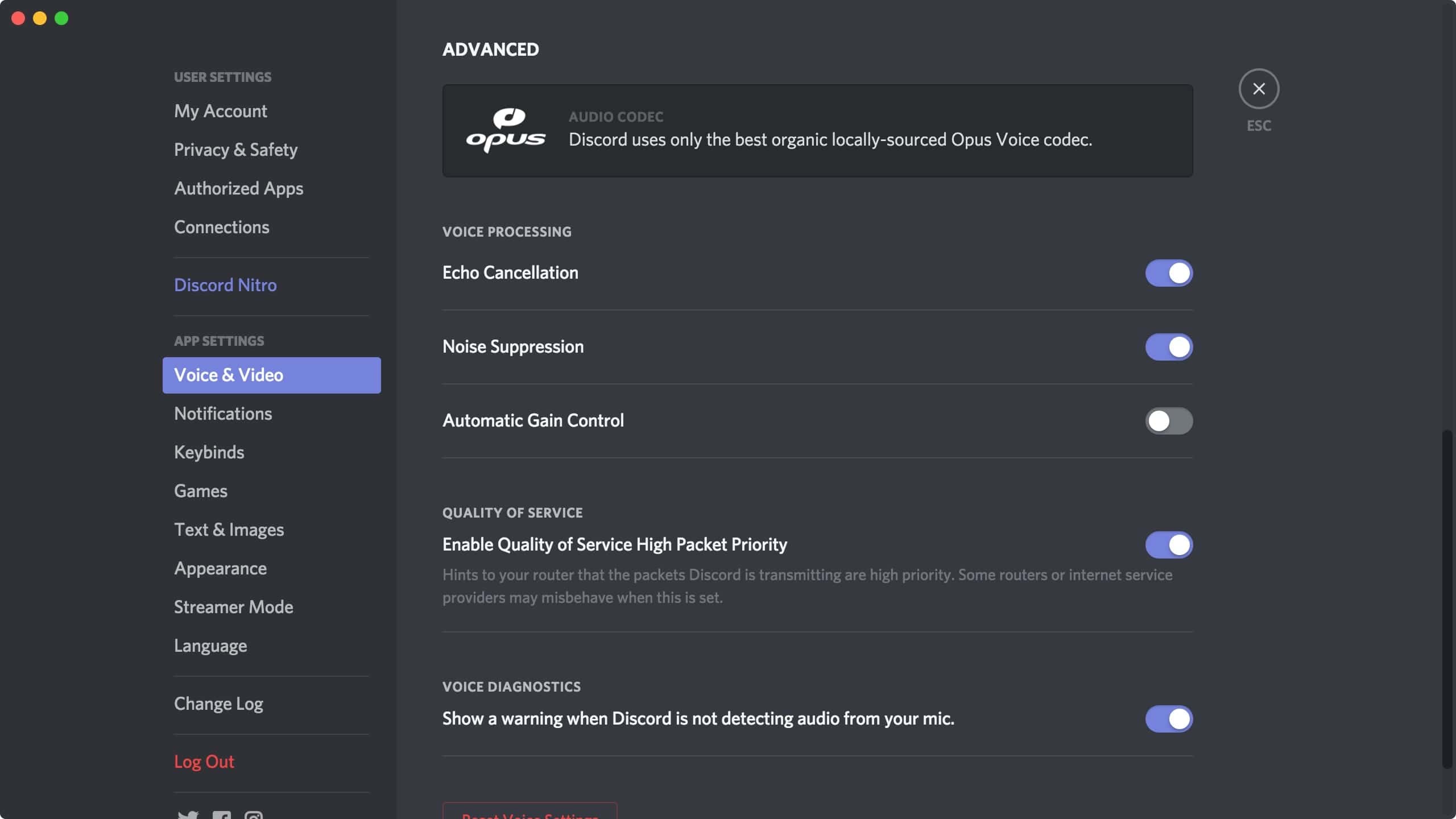The image size is (1456, 819).
Task: Open My Account settings
Action: tap(219, 111)
